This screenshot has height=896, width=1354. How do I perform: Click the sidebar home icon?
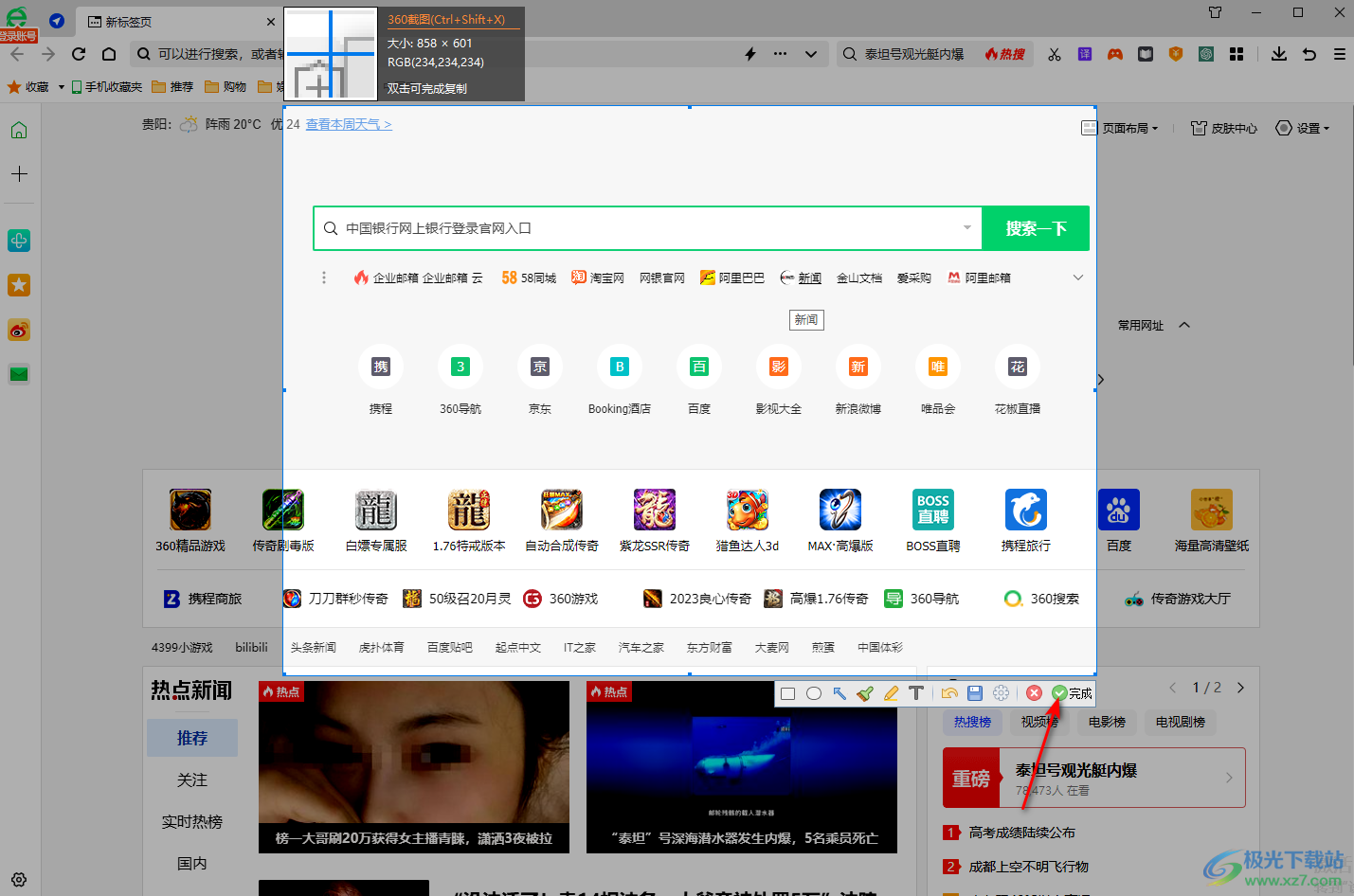pyautogui.click(x=19, y=130)
